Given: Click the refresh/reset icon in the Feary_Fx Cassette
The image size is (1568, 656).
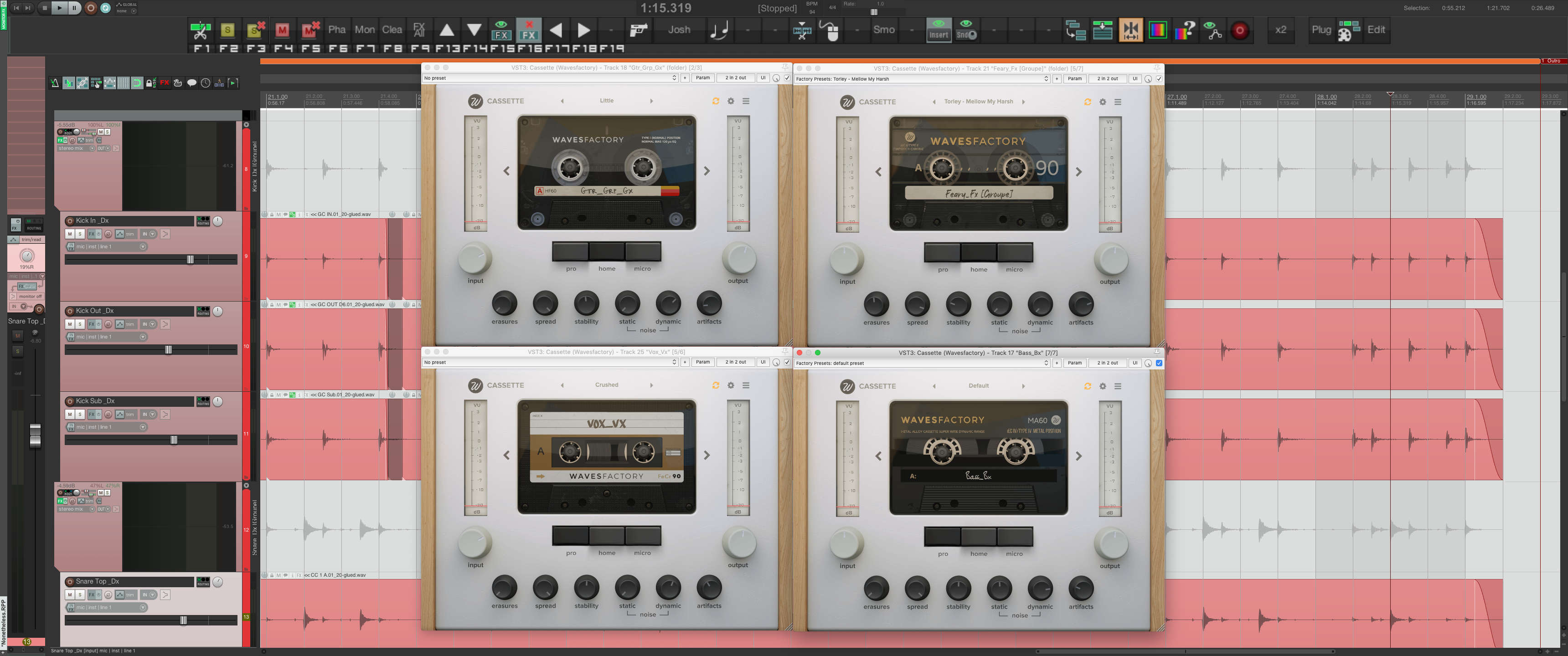Looking at the screenshot, I should pyautogui.click(x=1088, y=102).
